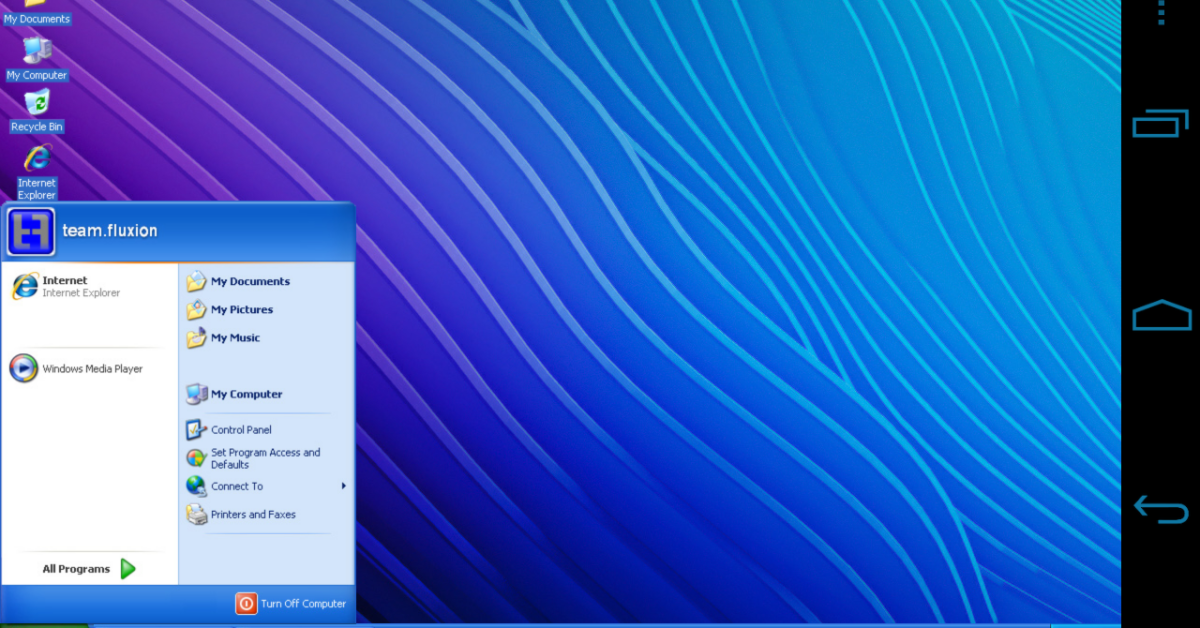Select My Music in Start menu
Screen dimensions: 1200x628
click(x=235, y=338)
